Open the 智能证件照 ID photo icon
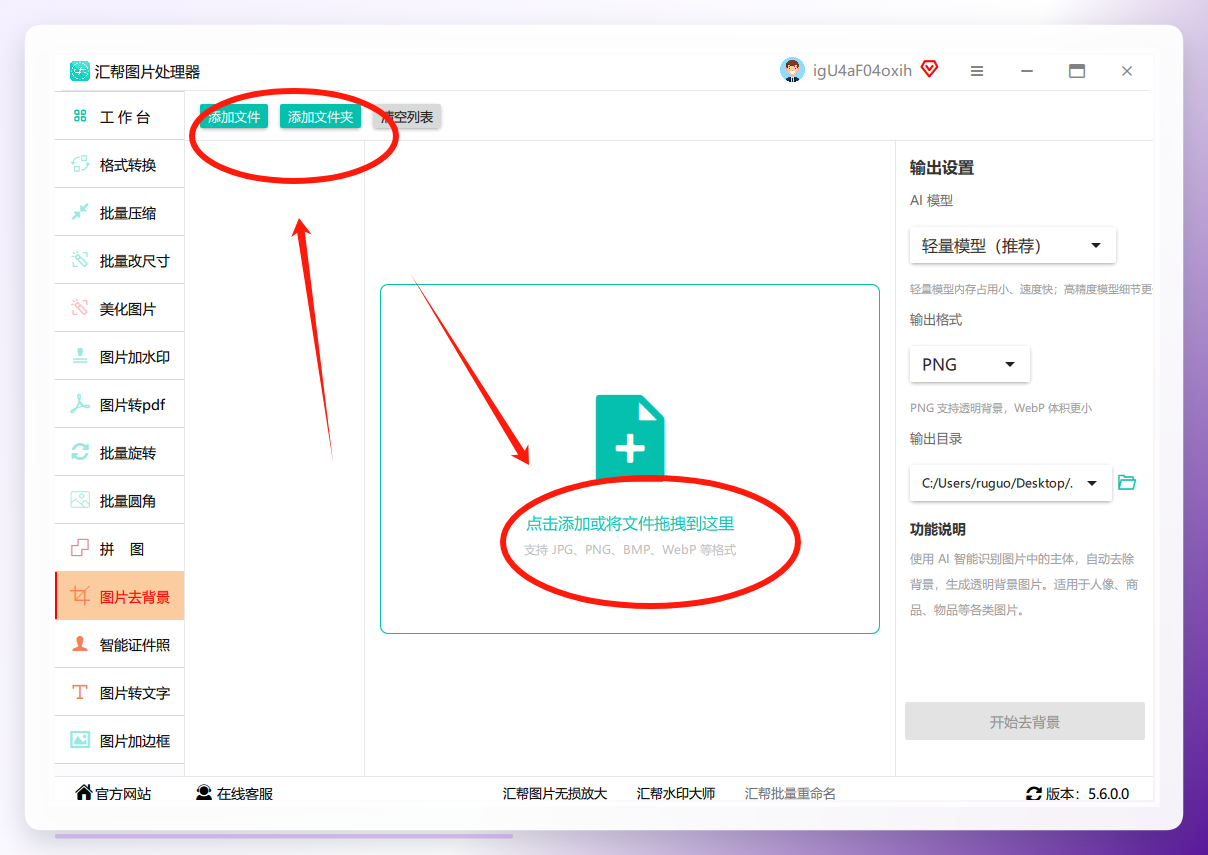Viewport: 1208px width, 855px height. click(x=80, y=644)
